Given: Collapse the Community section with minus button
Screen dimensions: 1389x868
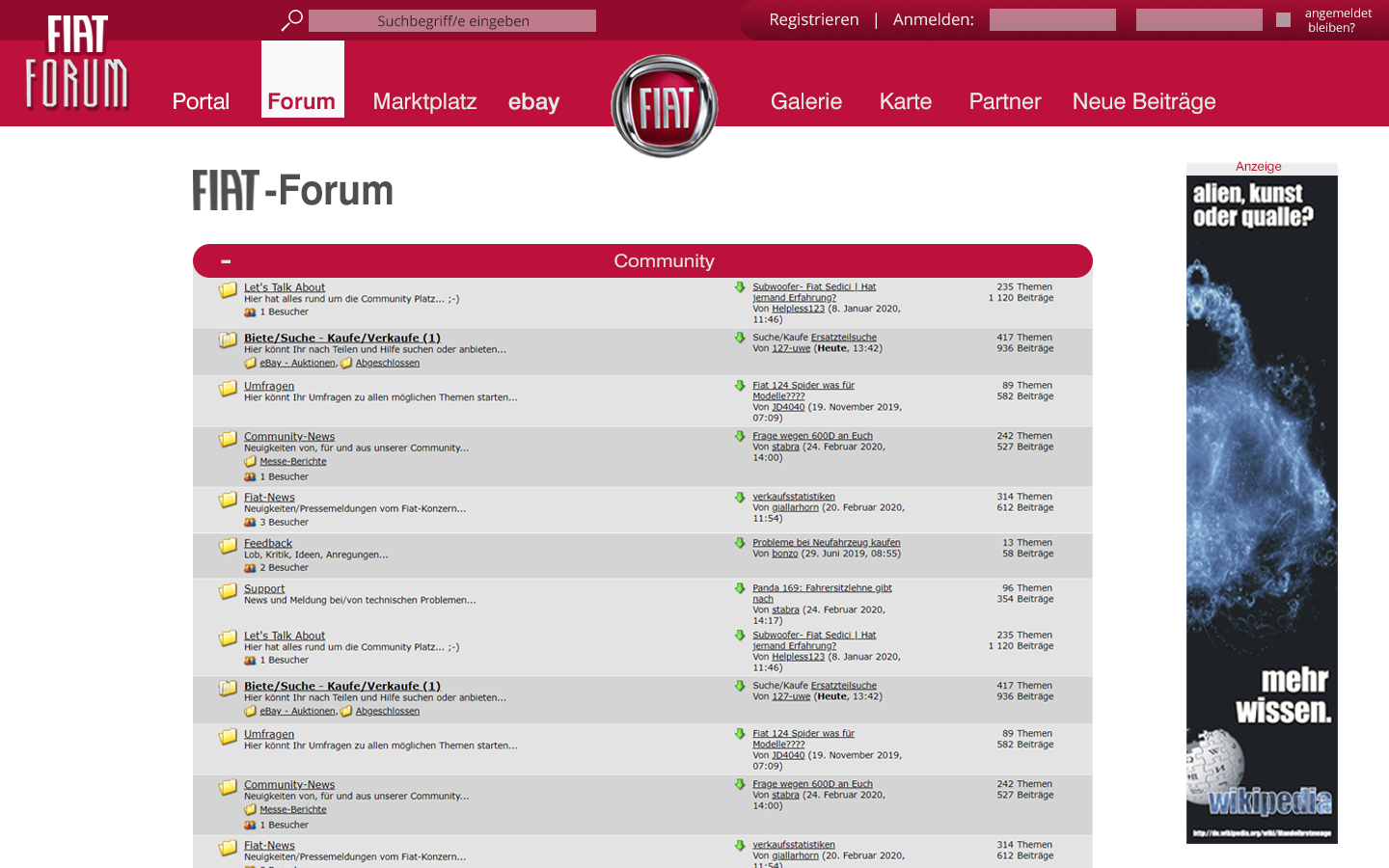Looking at the screenshot, I should click(x=226, y=261).
